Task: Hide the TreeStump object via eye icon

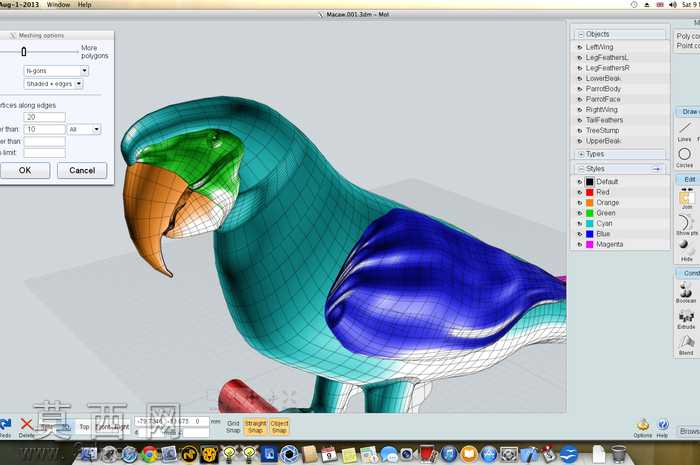Action: pos(579,131)
